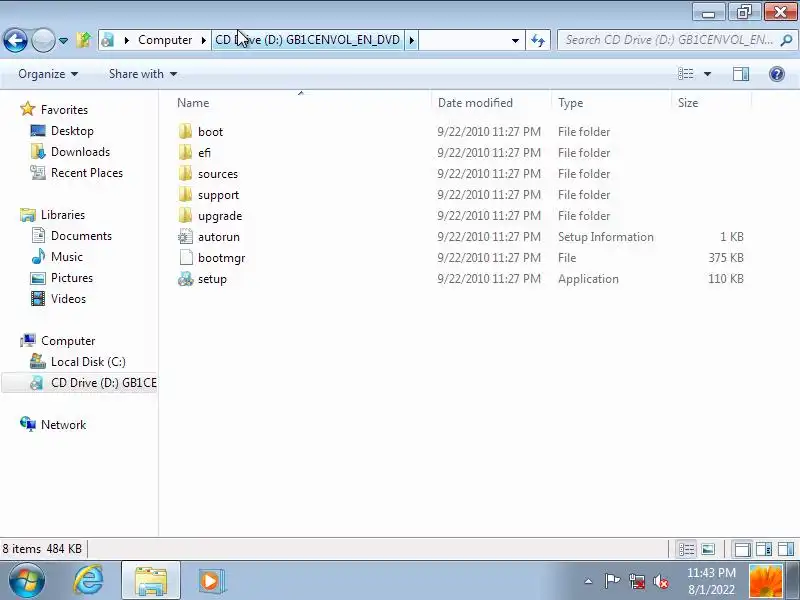Click the drive icon in the address bar

(x=107, y=40)
